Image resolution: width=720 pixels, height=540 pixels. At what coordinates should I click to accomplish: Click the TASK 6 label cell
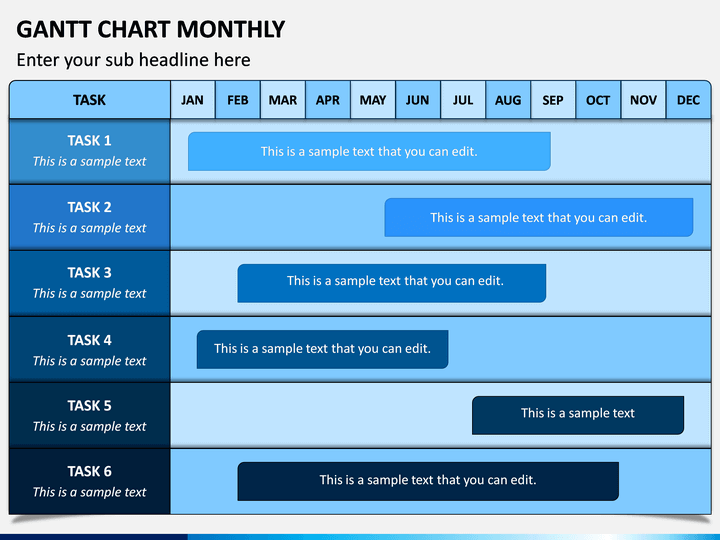(x=90, y=481)
